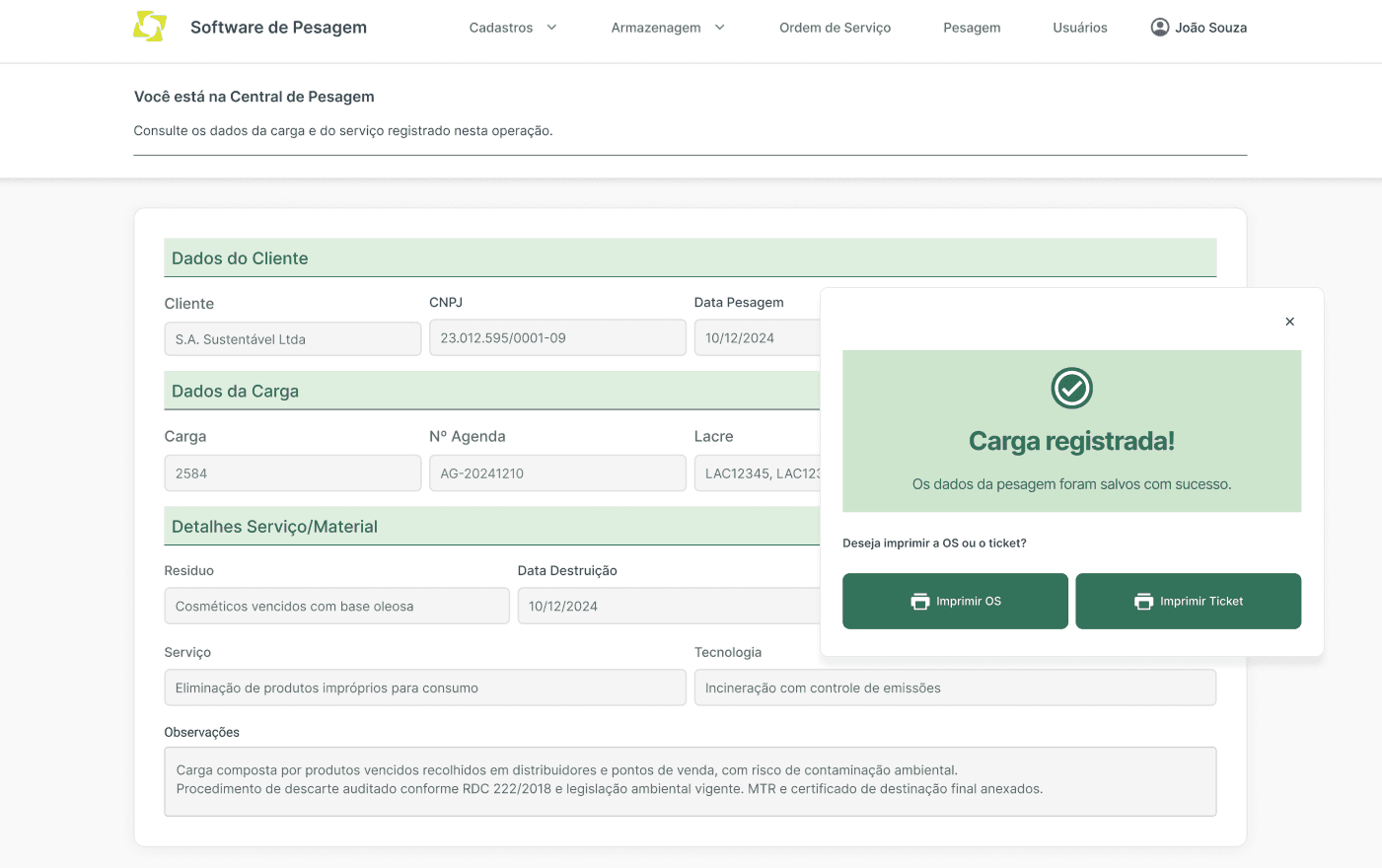Click the Carga registrada! heading
The image size is (1382, 868).
coord(1071,441)
